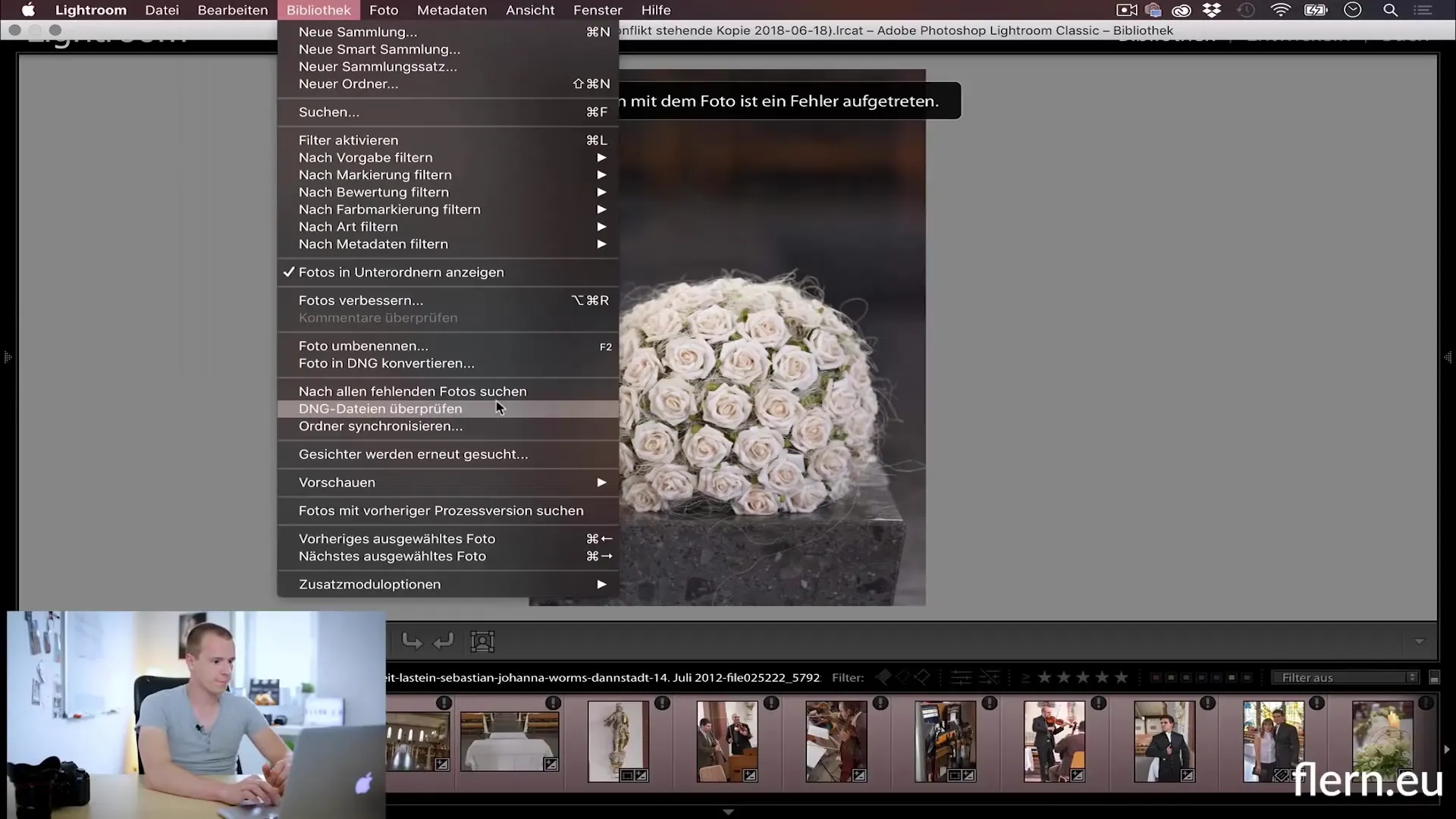Expand Nach Metadaten filtern submenu
1456x819 pixels.
point(447,244)
